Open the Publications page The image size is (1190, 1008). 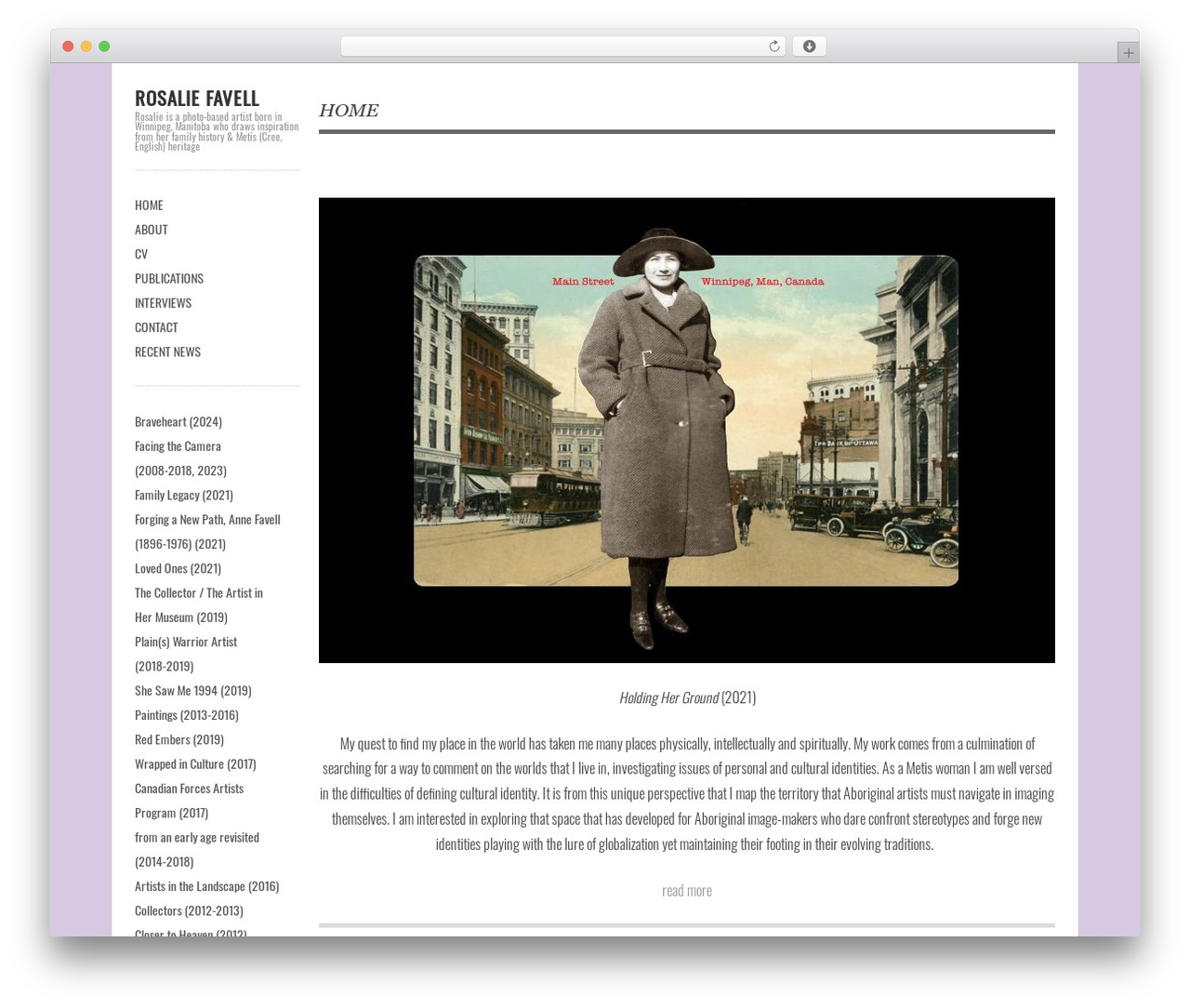pyautogui.click(x=169, y=278)
